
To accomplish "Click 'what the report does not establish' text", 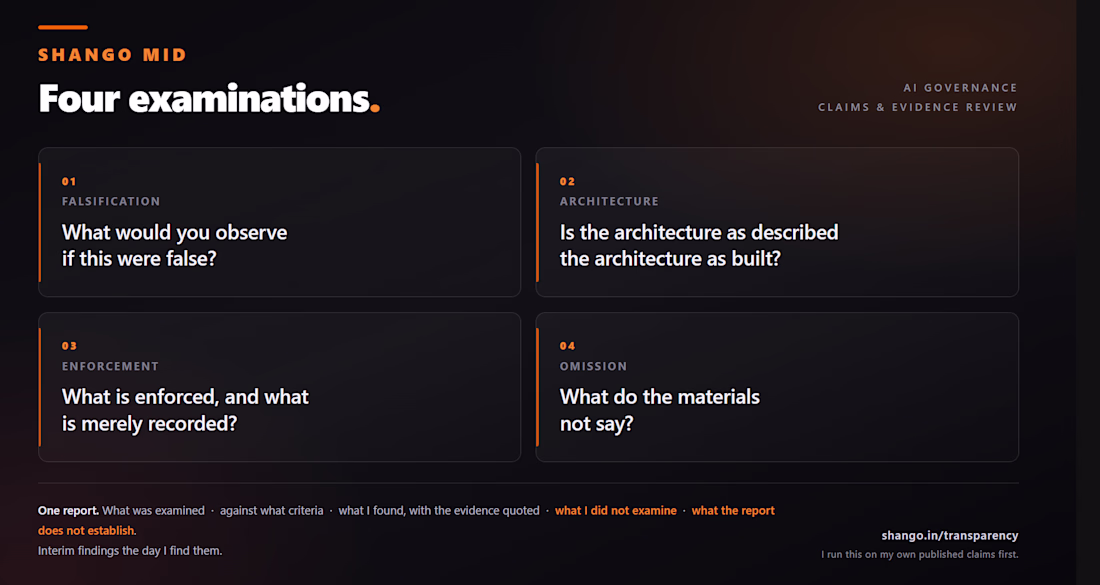I will (407, 520).
